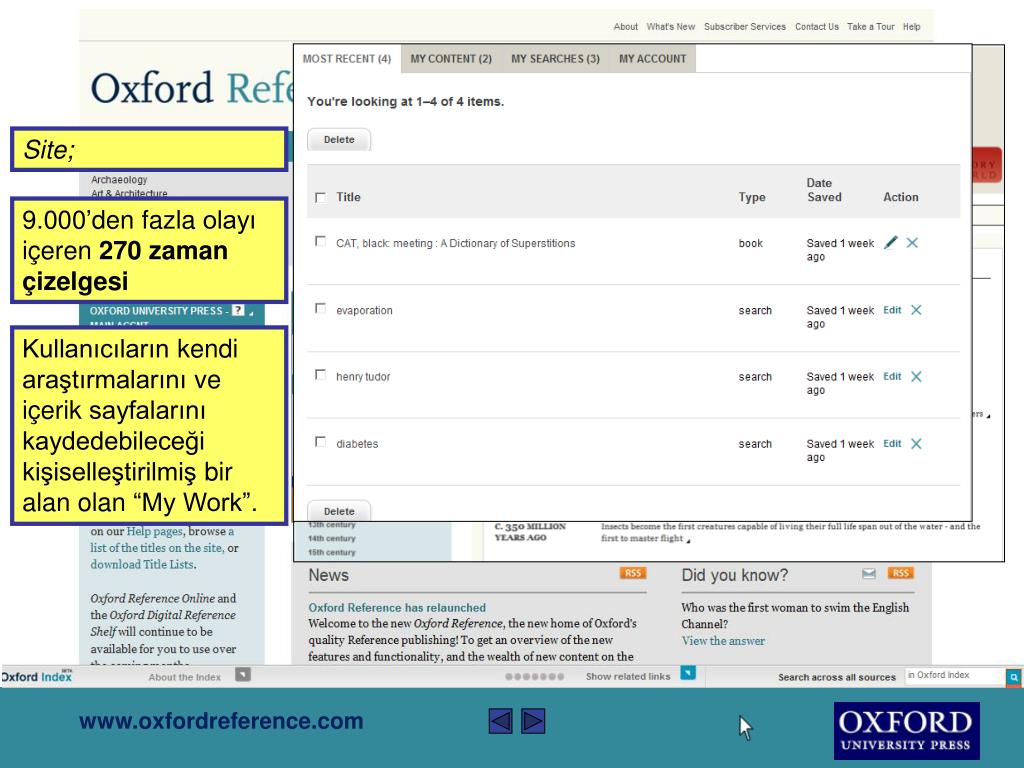Click the Oxford University Press logo
The width and height of the screenshot is (1024, 768).
(x=906, y=731)
